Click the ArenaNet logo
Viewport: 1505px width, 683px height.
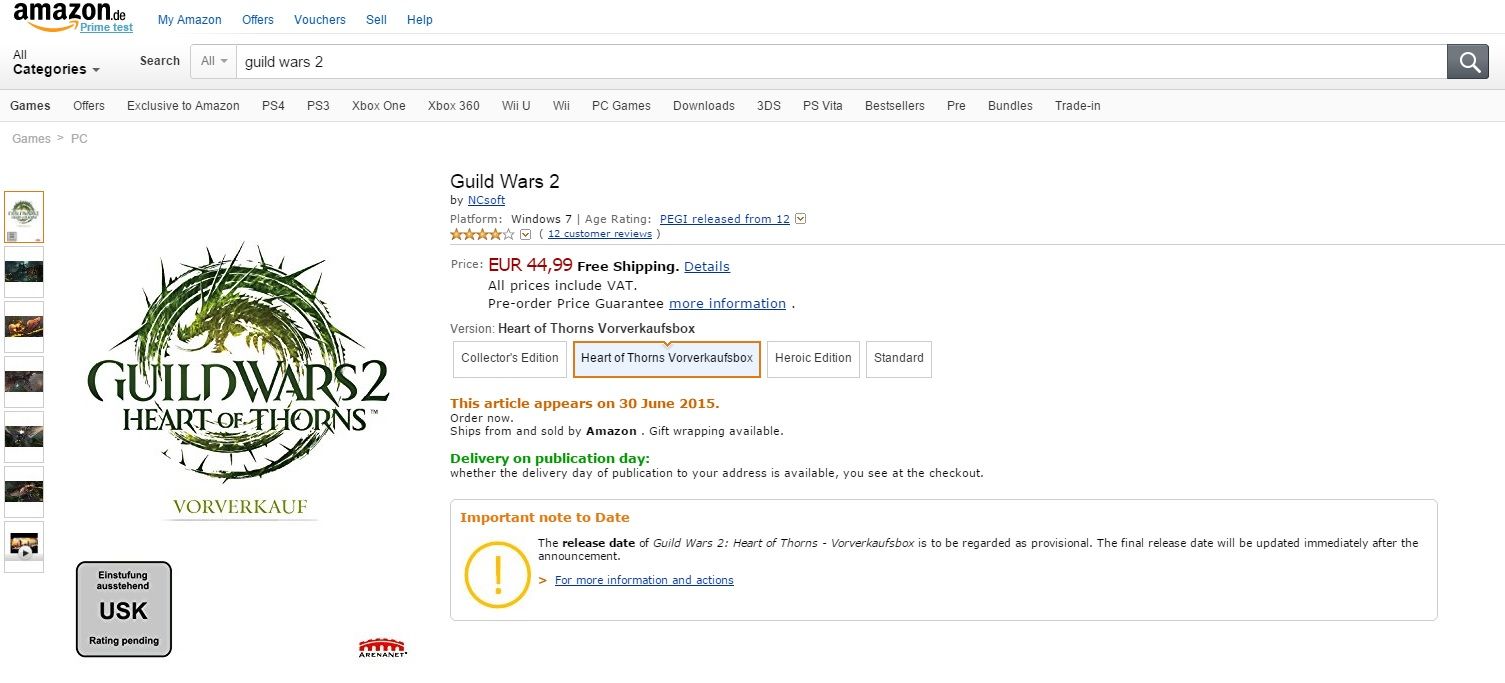pyautogui.click(x=383, y=648)
